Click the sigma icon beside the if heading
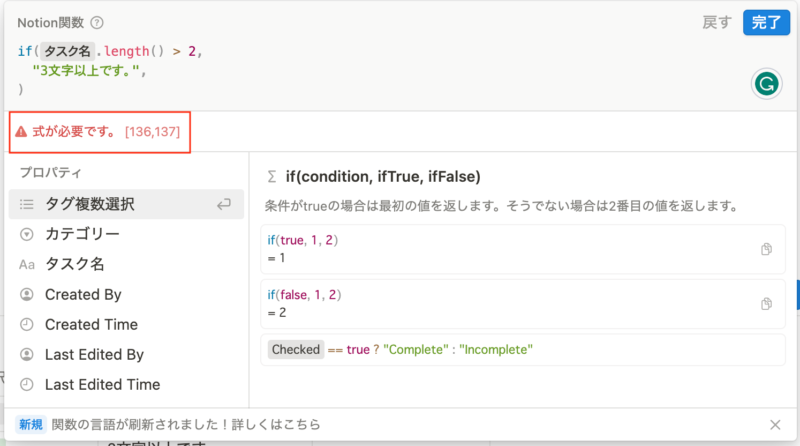This screenshot has height=446, width=800. 271,177
